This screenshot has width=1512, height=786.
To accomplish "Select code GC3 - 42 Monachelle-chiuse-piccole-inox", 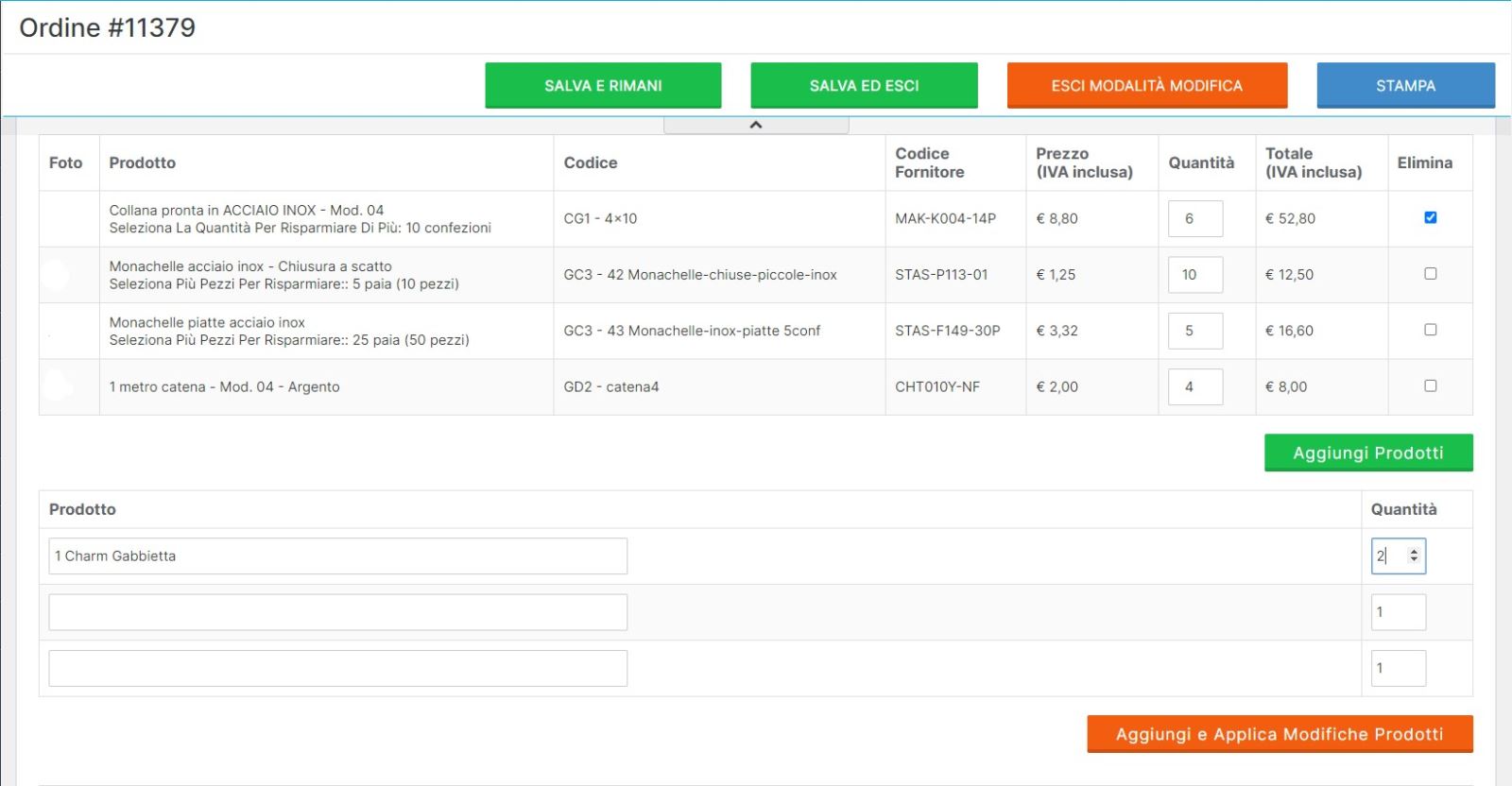I will (x=700, y=275).
